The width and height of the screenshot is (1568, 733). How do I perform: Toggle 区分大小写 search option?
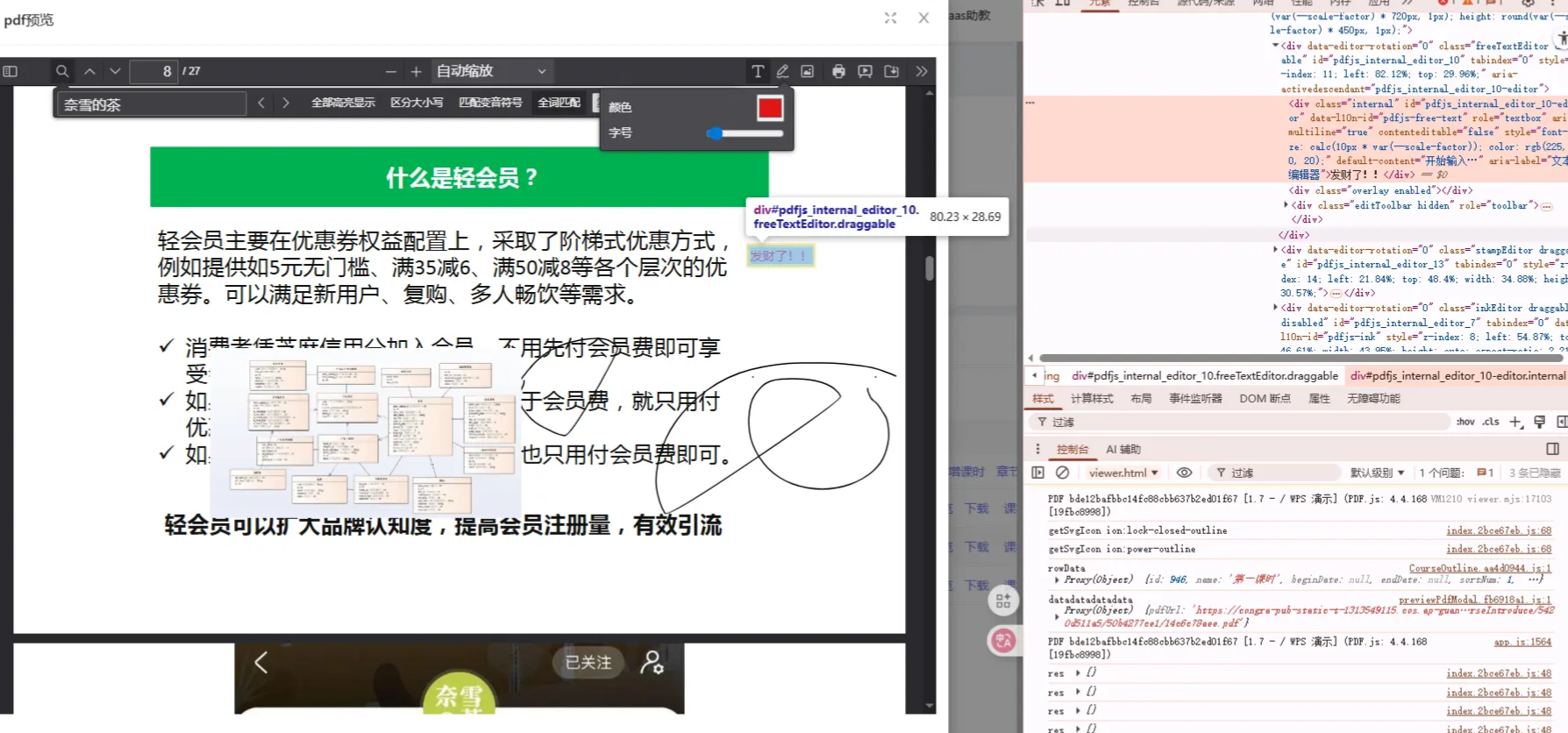[x=417, y=103]
